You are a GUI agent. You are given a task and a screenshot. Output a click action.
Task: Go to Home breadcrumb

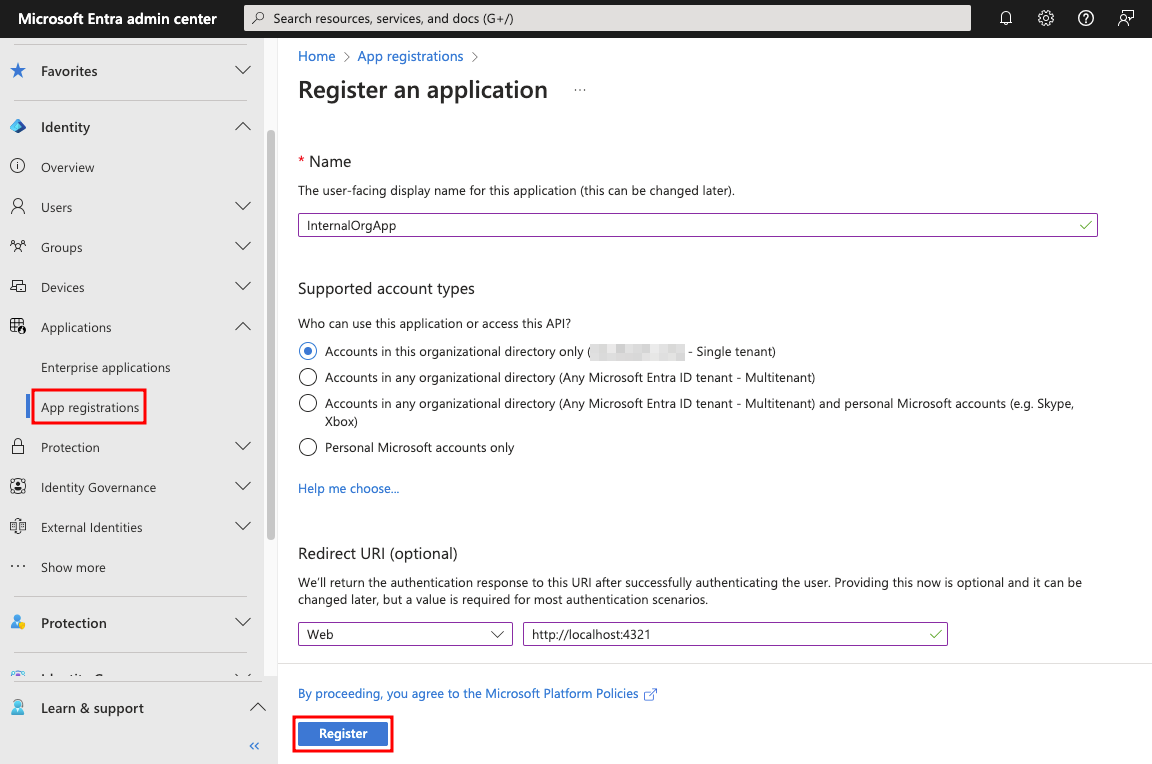point(317,57)
